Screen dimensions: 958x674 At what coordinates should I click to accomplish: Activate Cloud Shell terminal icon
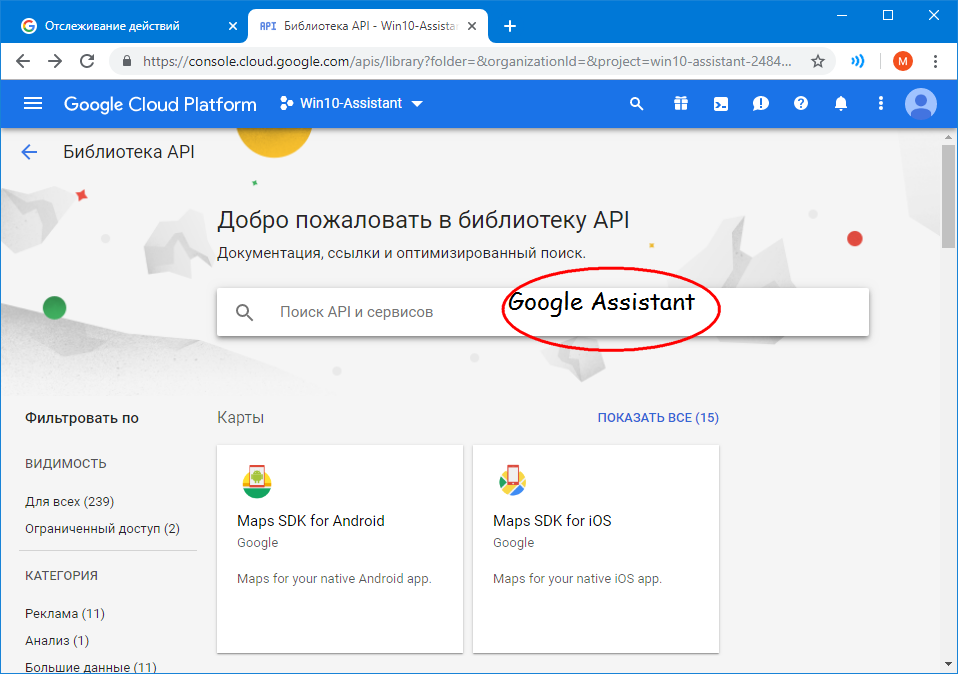click(720, 104)
